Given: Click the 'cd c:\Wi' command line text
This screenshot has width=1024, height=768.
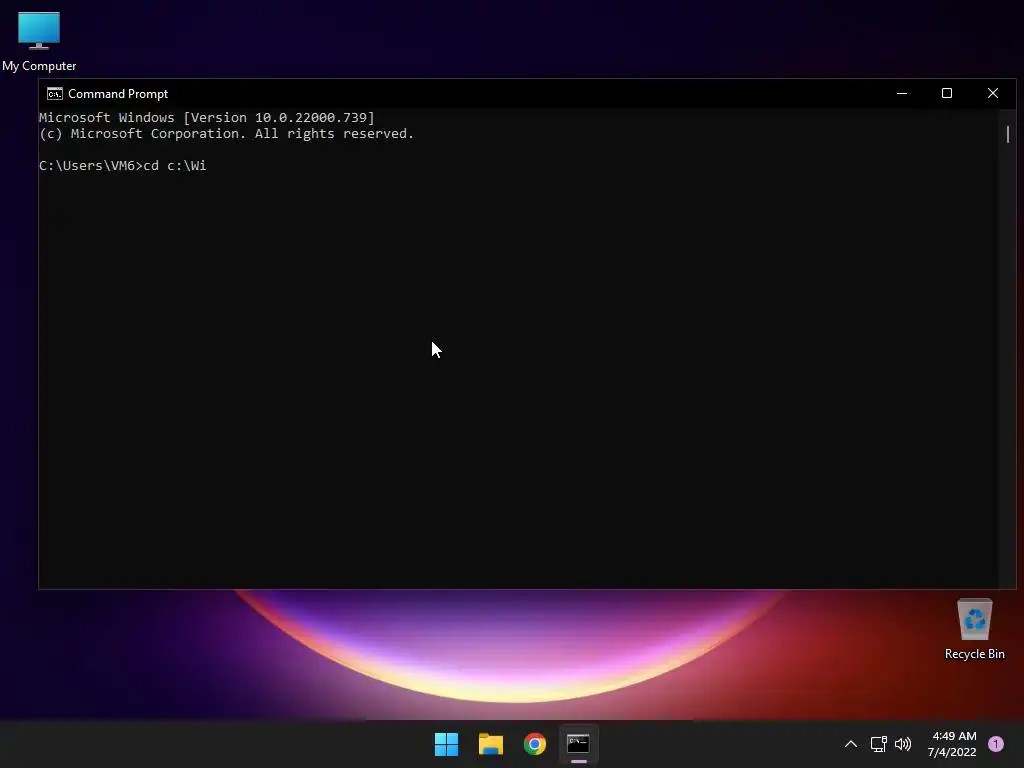Looking at the screenshot, I should (x=175, y=166).
